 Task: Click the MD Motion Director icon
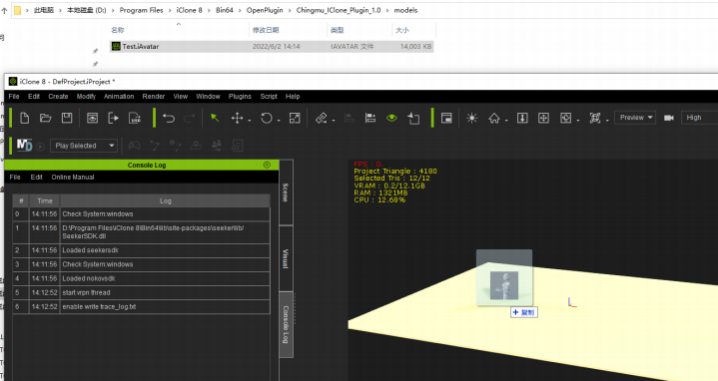[x=24, y=146]
